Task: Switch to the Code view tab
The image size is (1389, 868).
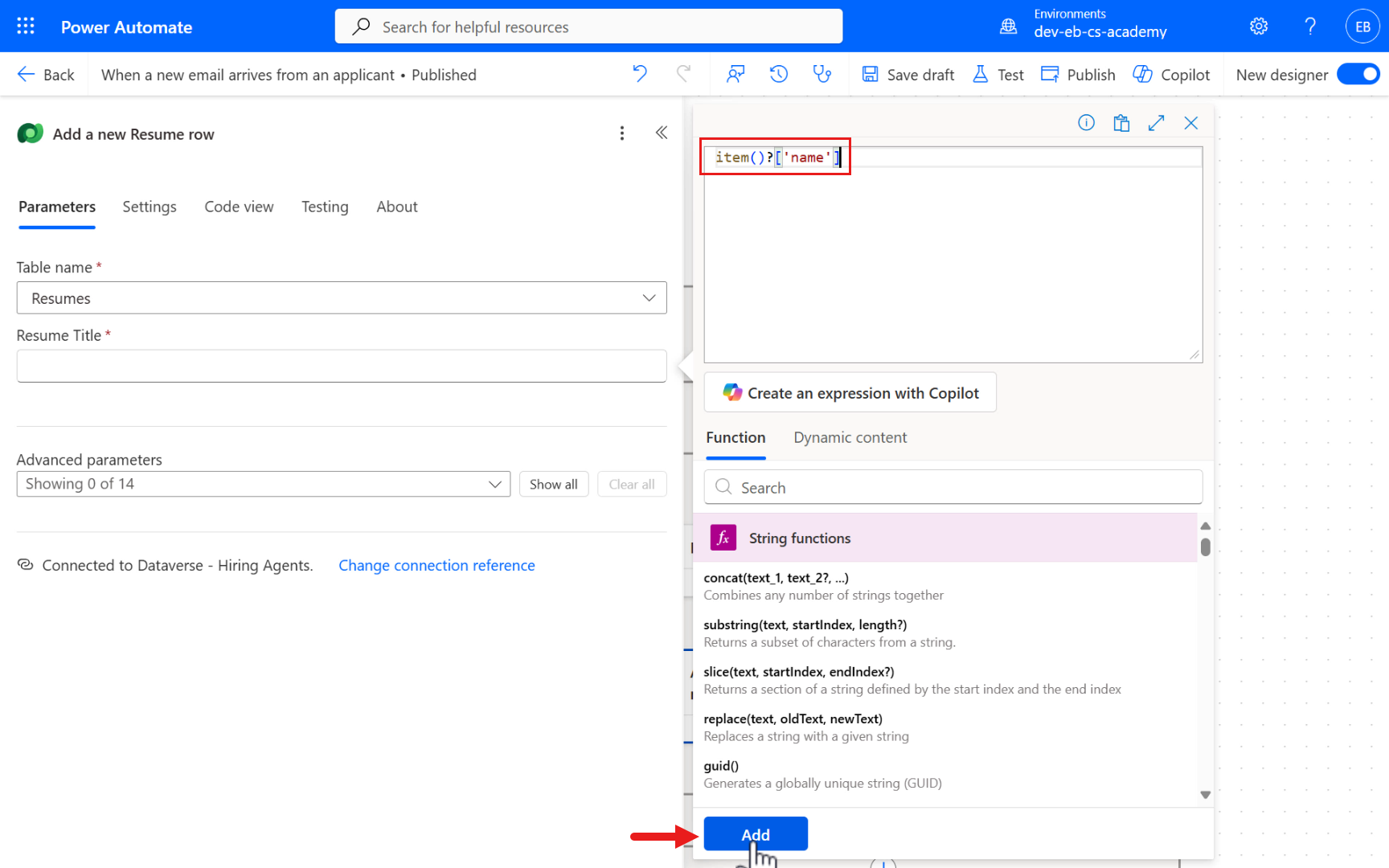Action: 239,207
